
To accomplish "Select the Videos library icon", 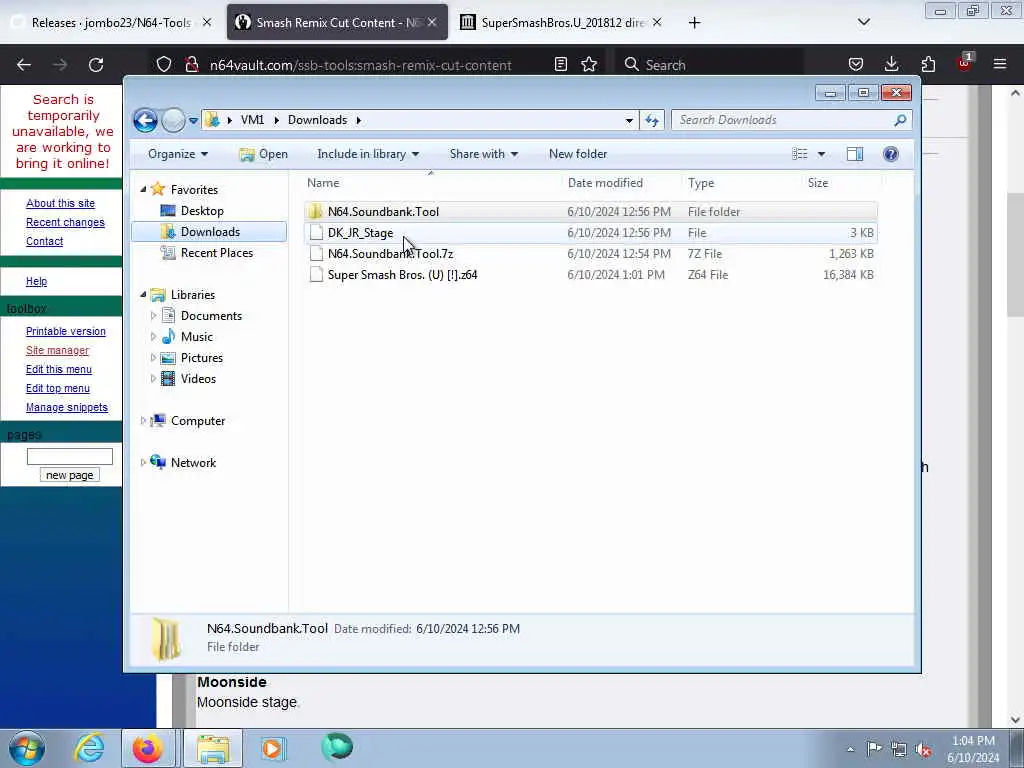I will 168,379.
